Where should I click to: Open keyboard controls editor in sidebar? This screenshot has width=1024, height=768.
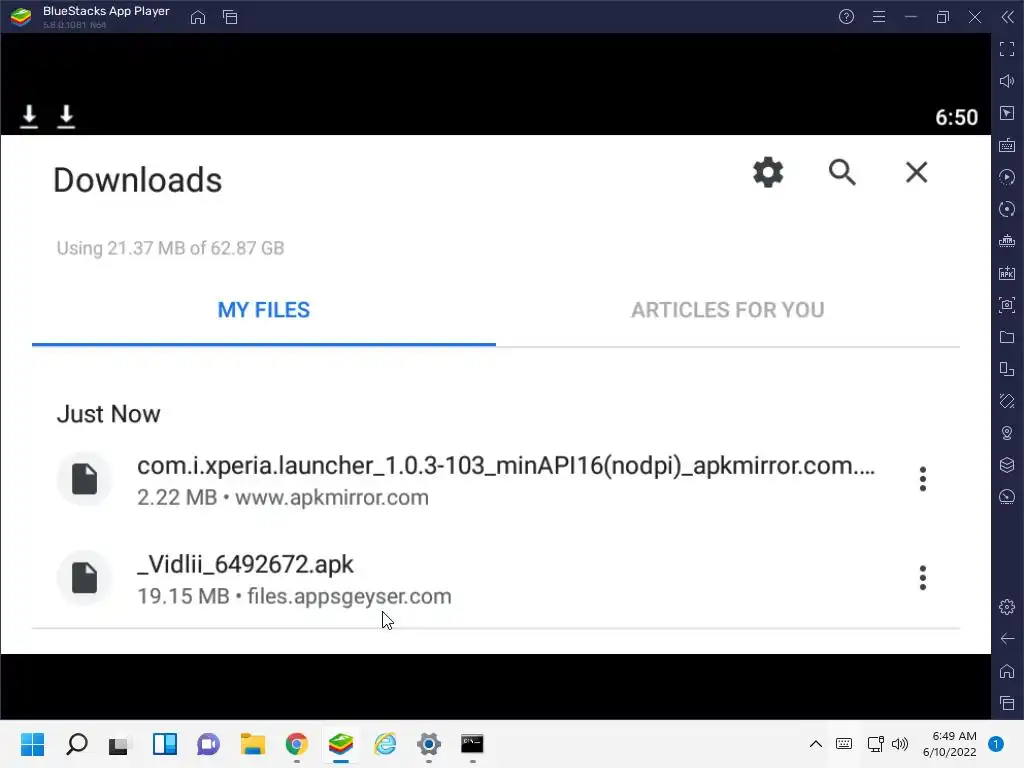tap(1007, 145)
